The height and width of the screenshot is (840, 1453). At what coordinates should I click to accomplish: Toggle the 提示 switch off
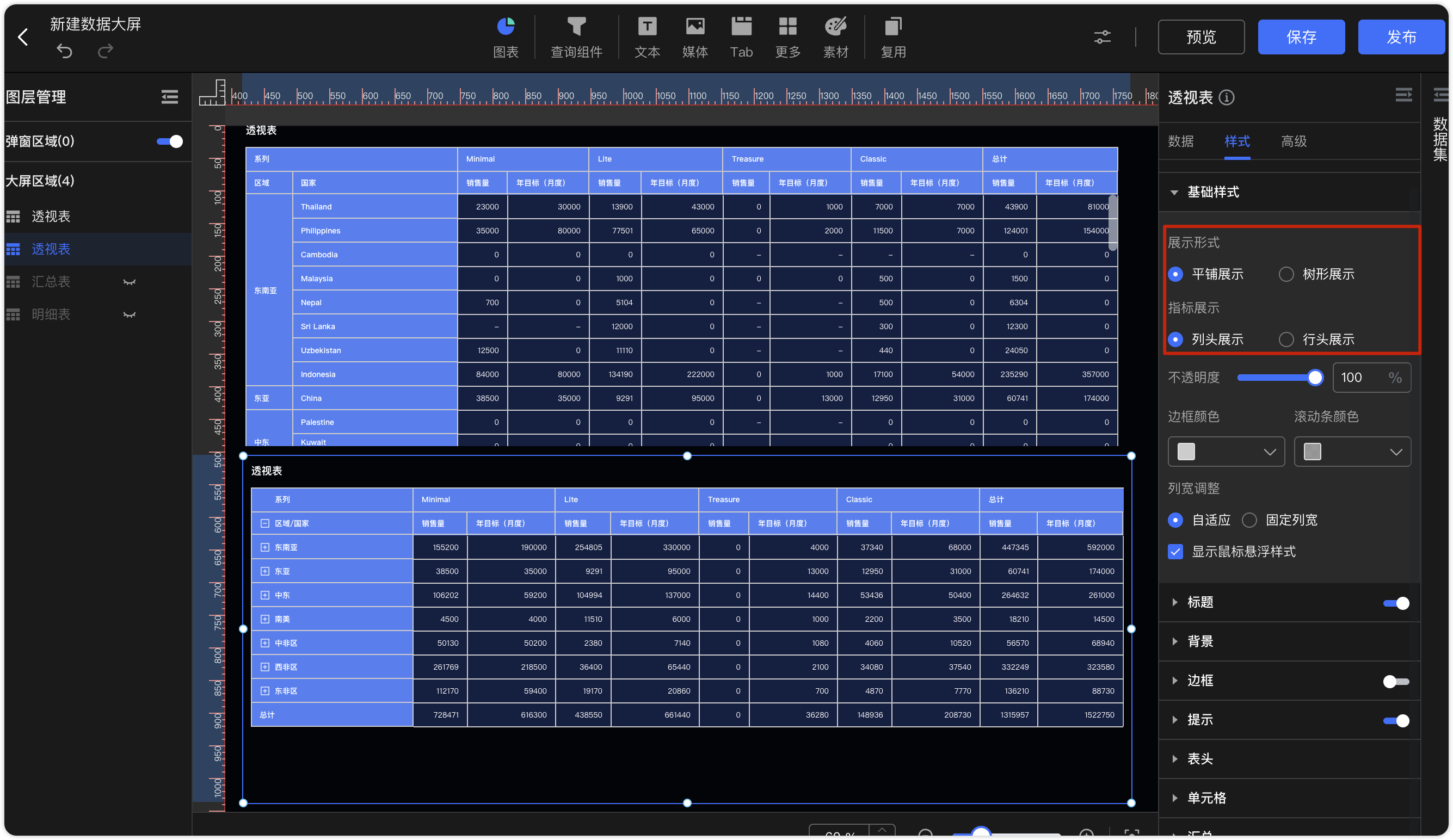(x=1395, y=721)
